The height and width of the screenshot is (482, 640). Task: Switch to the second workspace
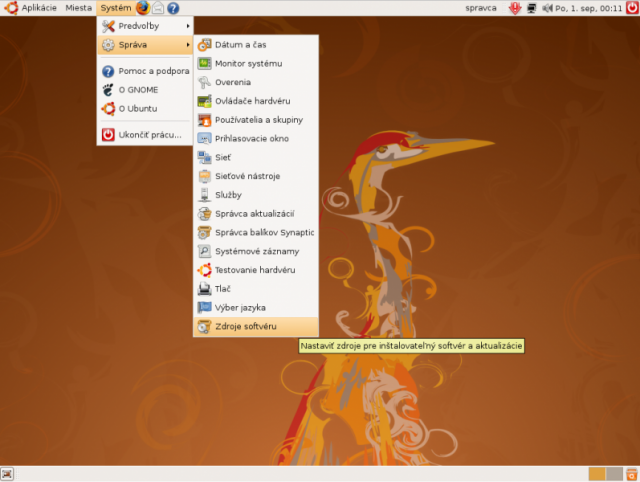614,474
